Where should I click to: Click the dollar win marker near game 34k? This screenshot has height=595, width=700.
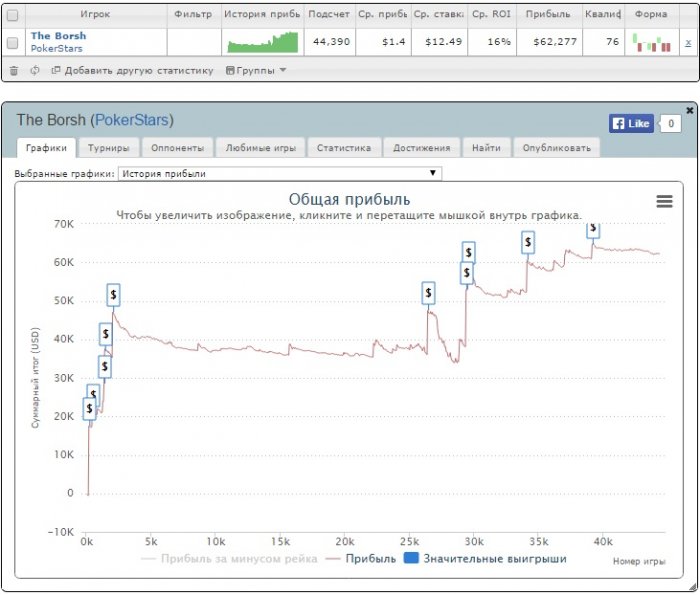(528, 242)
